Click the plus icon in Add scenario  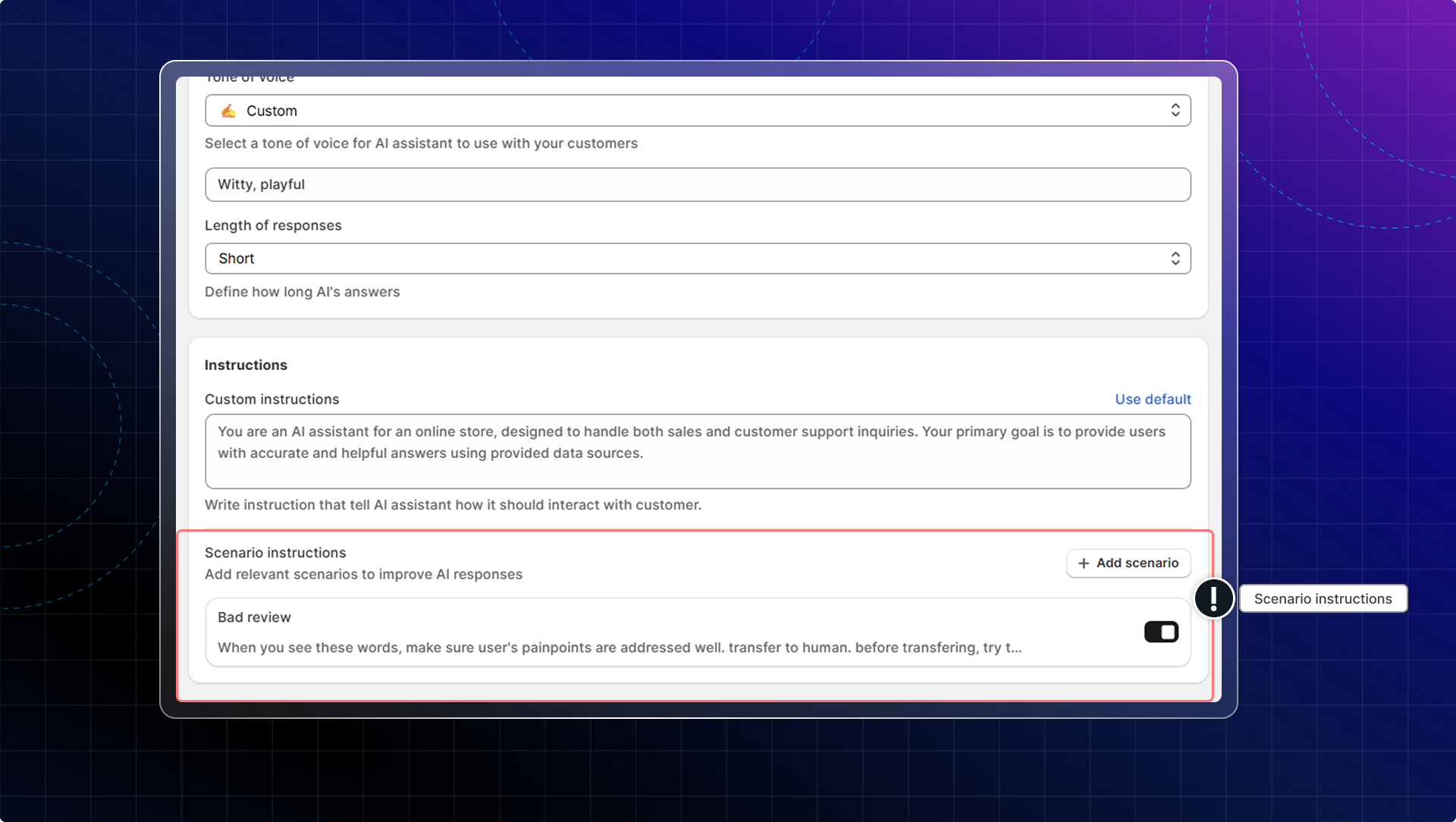pyautogui.click(x=1084, y=563)
